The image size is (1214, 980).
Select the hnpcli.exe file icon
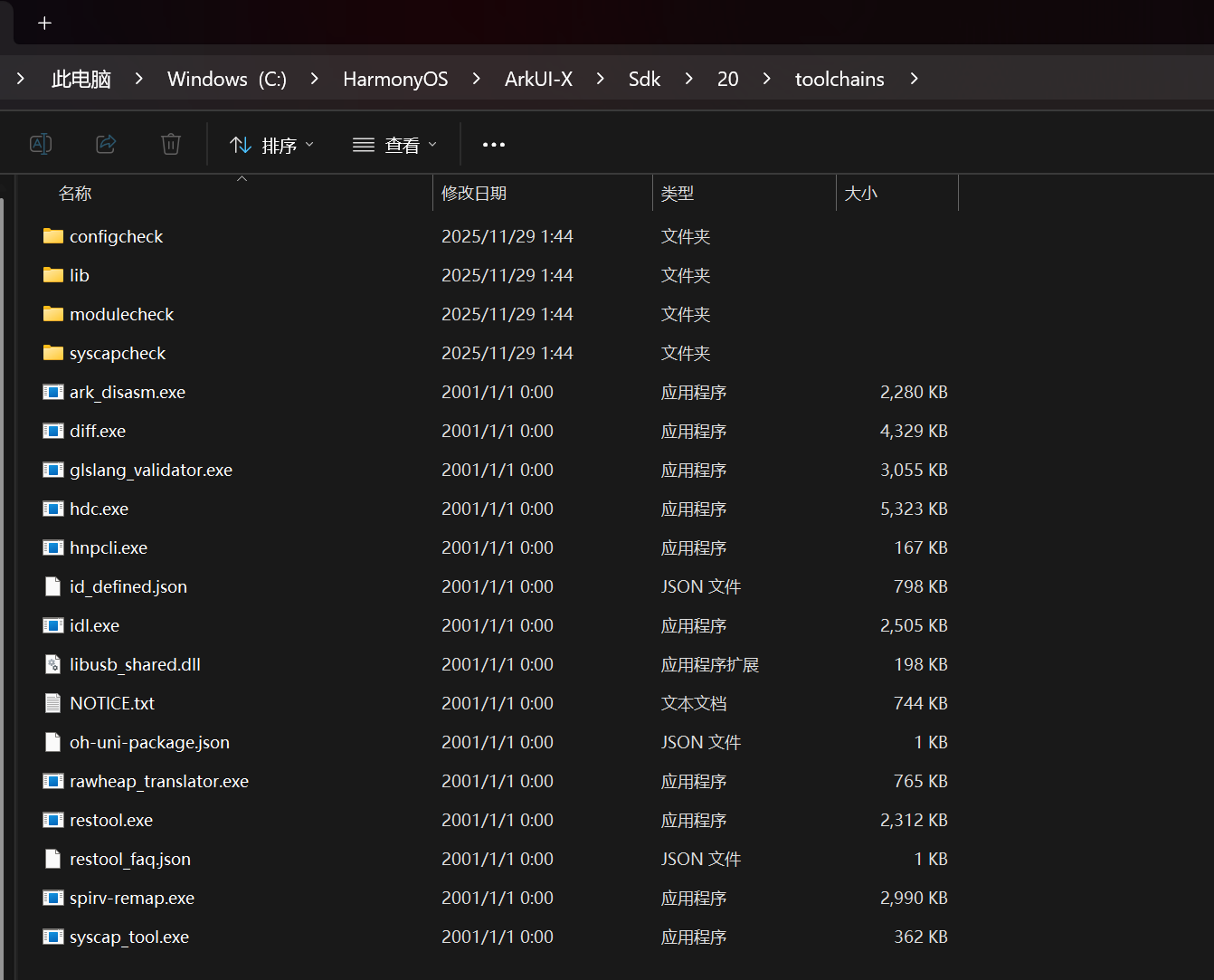coord(53,547)
